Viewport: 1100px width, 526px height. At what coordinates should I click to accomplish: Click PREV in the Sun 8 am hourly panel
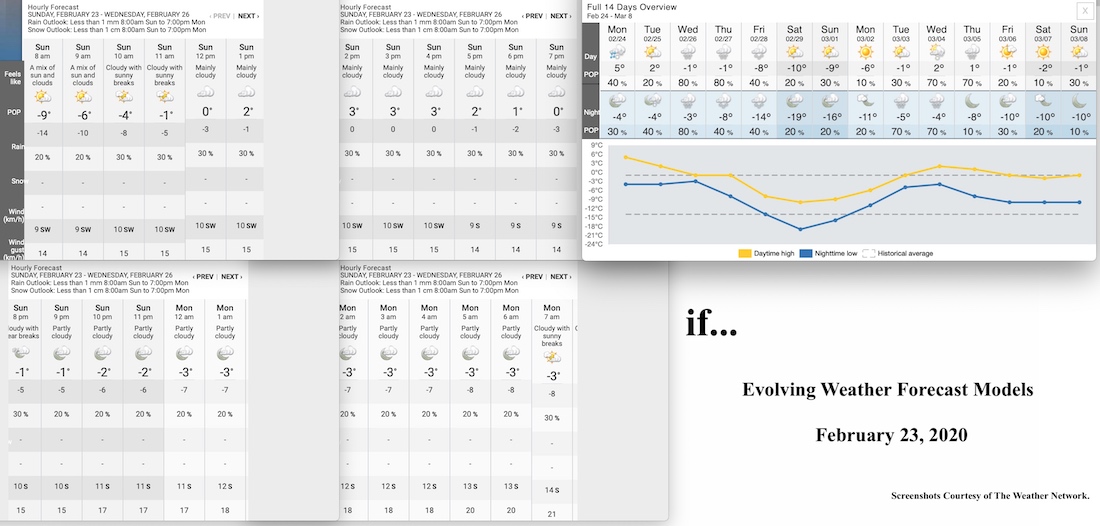(220, 15)
